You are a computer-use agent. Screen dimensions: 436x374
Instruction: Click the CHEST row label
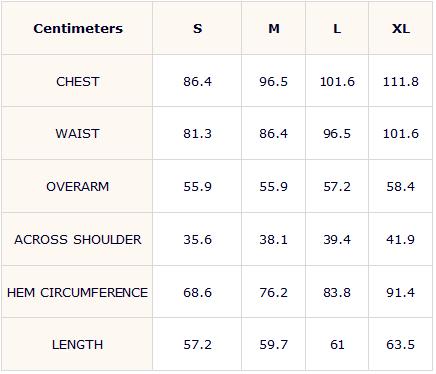click(78, 81)
